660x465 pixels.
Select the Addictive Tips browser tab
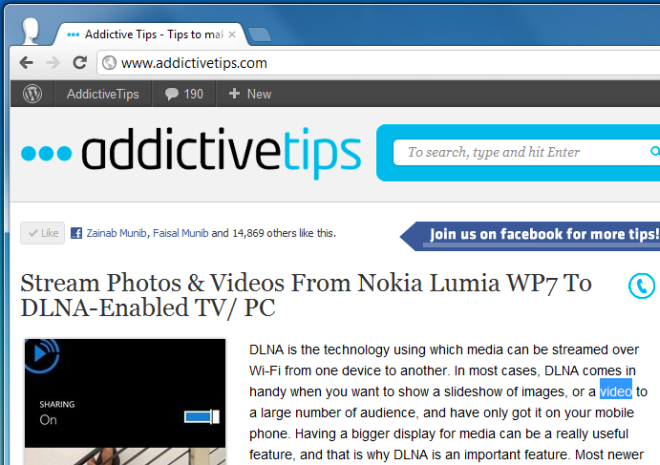click(x=151, y=35)
